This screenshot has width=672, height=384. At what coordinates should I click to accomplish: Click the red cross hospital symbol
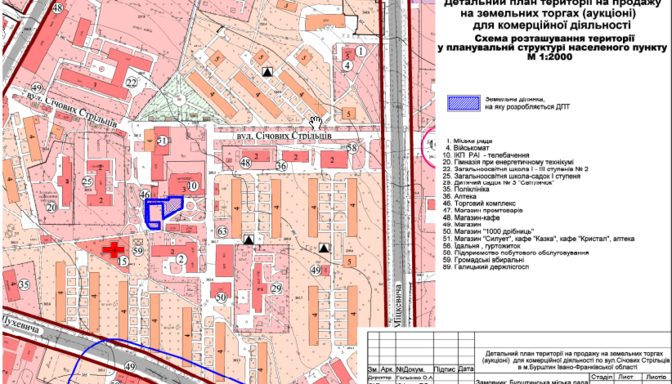[113, 249]
